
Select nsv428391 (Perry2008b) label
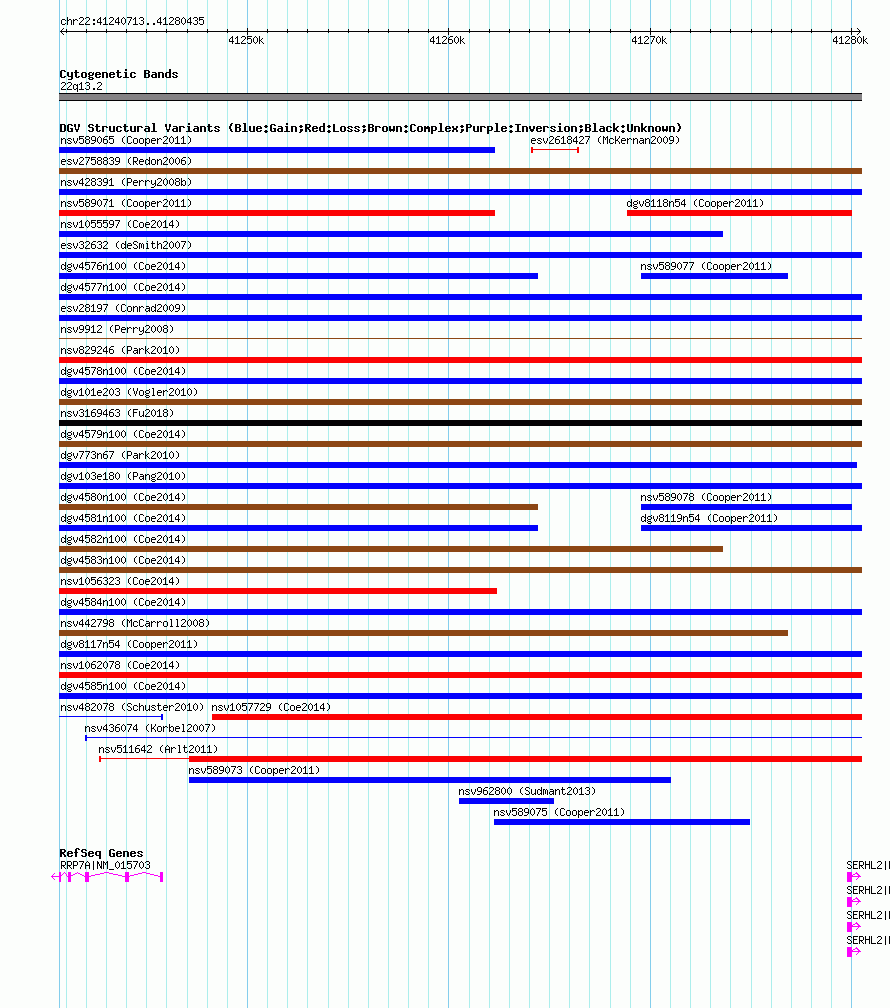coord(126,183)
